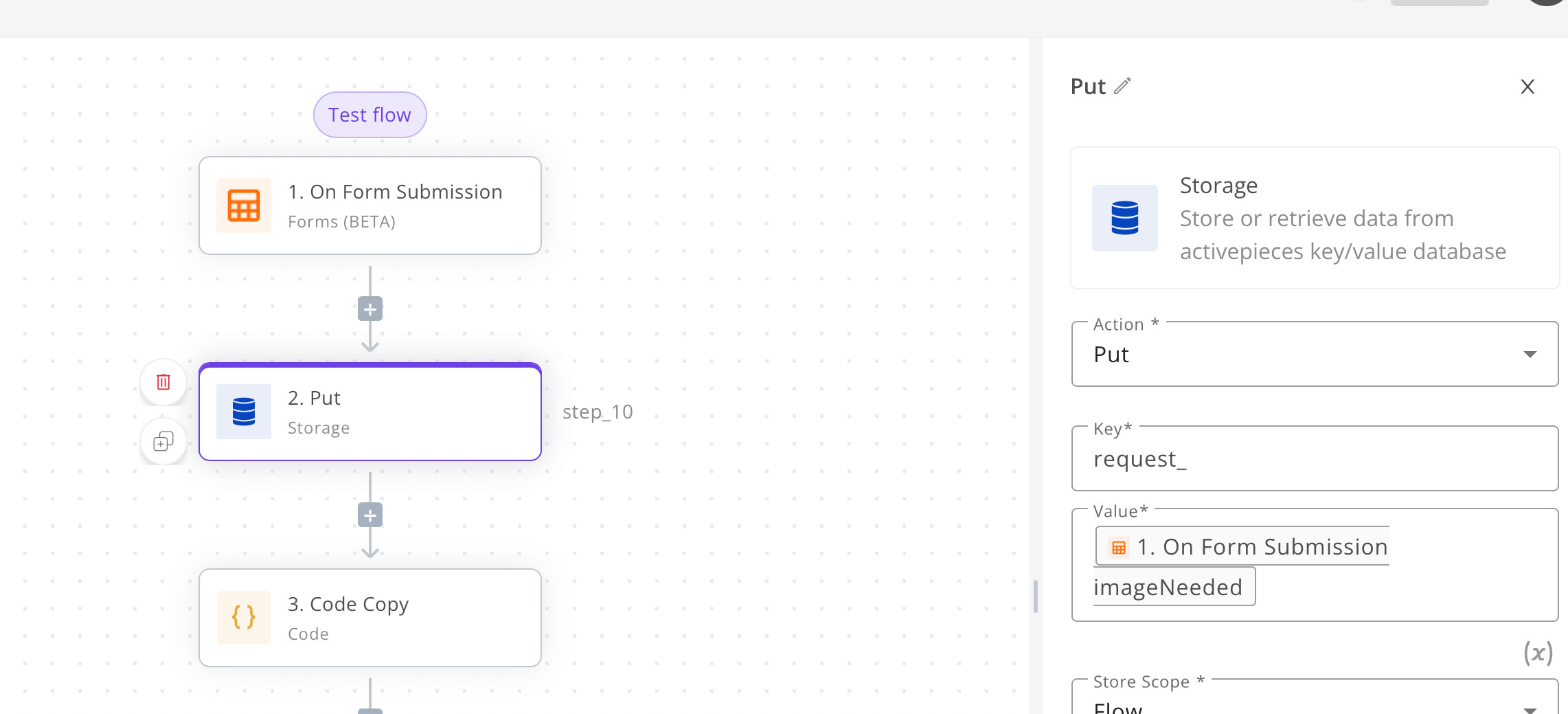Open the Action dropdown
The height and width of the screenshot is (714, 1568).
coord(1314,355)
